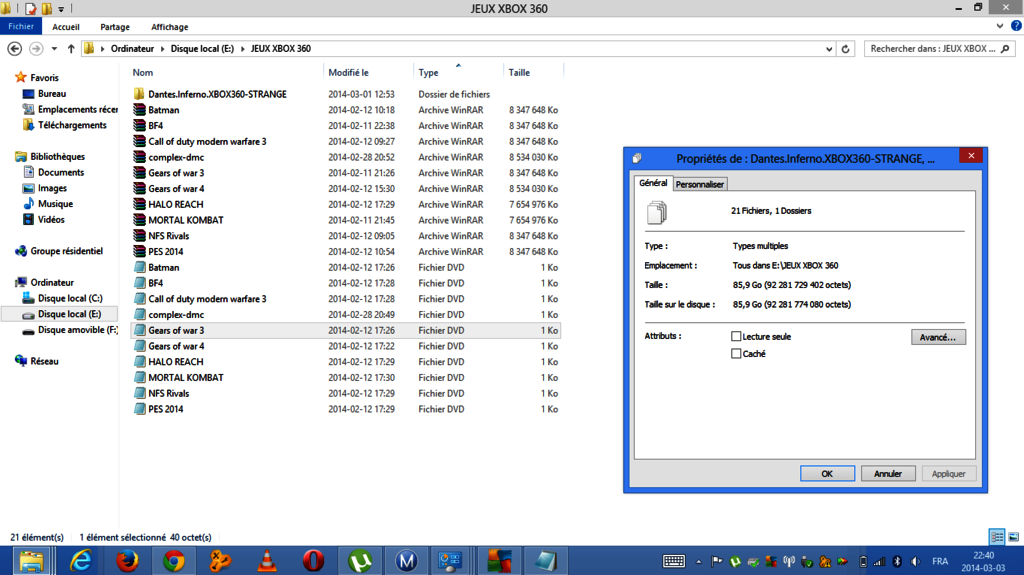
Task: Show hidden system tray icons
Action: 698,561
